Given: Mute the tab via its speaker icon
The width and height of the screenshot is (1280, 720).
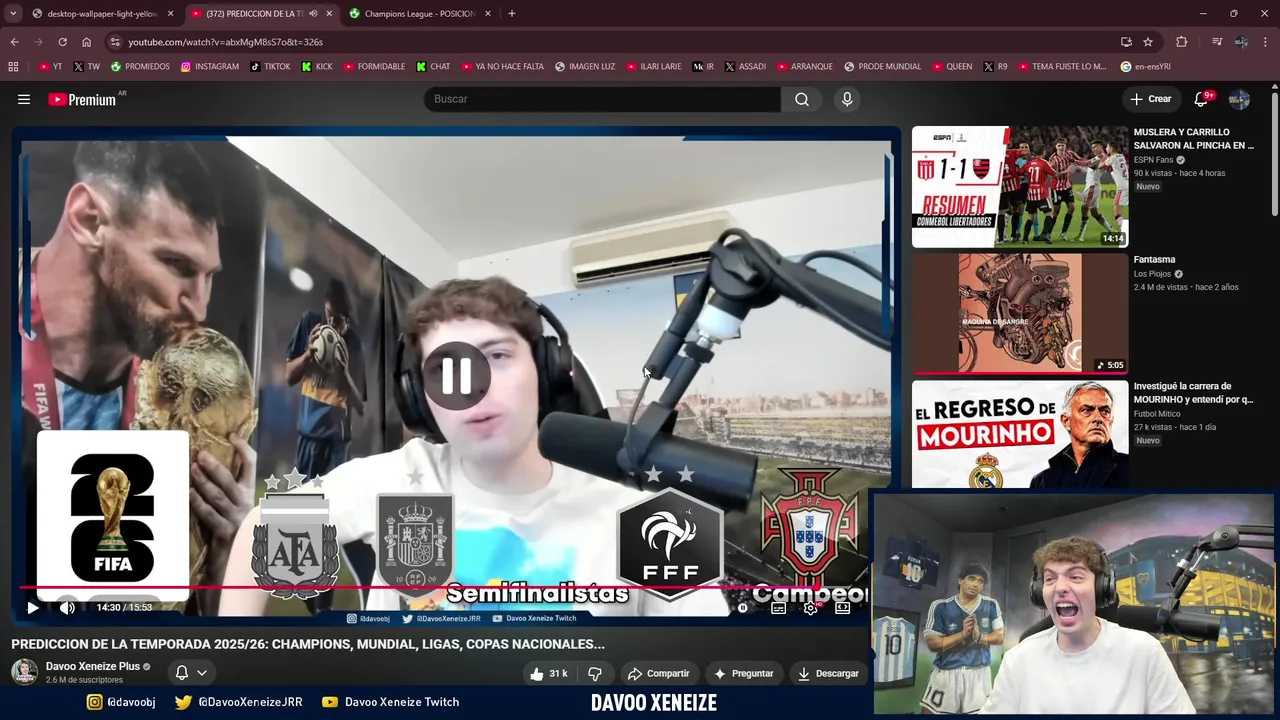Looking at the screenshot, I should (x=313, y=14).
